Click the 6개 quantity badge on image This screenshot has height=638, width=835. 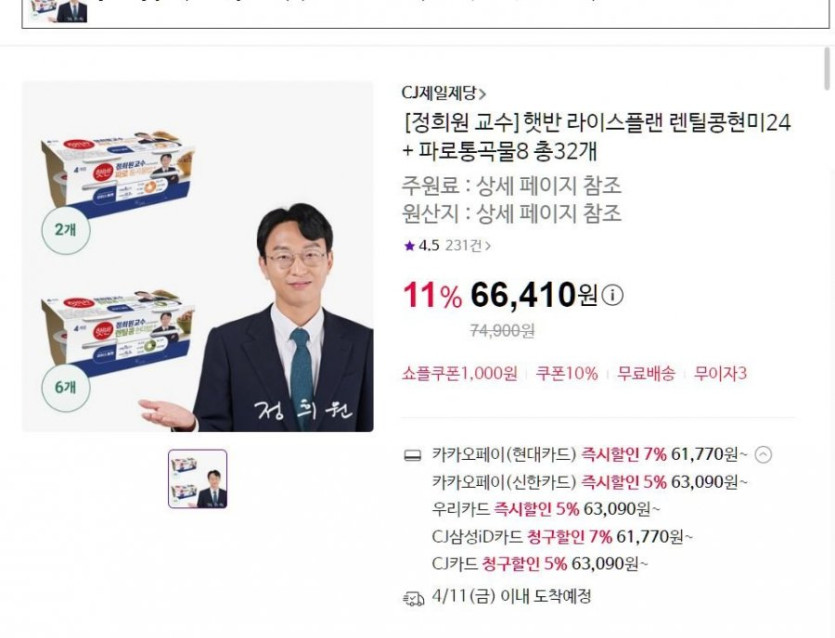(x=66, y=387)
